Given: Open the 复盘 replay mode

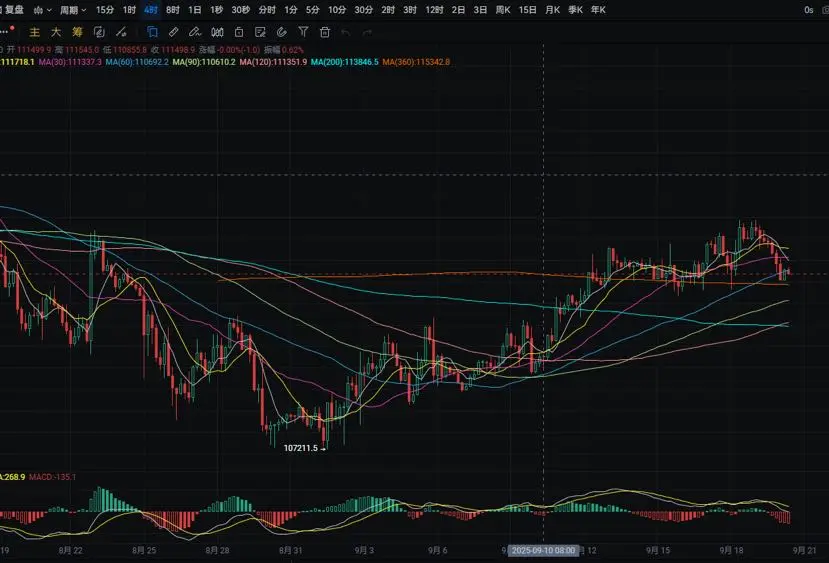Looking at the screenshot, I should click(x=12, y=10).
